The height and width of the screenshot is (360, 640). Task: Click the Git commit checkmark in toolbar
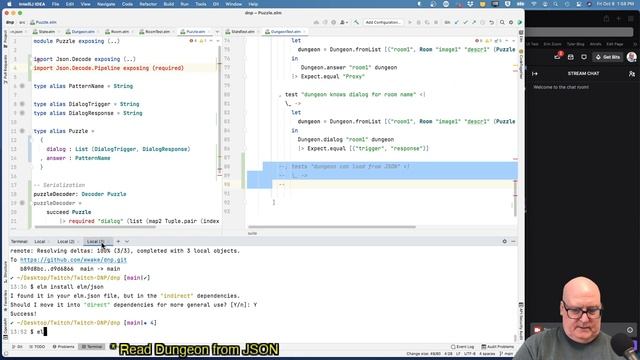[x=465, y=22]
